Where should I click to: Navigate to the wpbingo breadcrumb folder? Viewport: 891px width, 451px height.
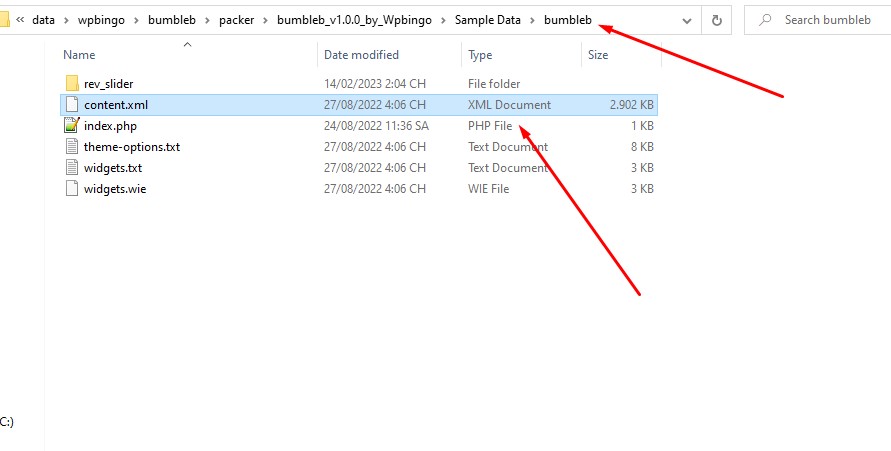click(101, 20)
